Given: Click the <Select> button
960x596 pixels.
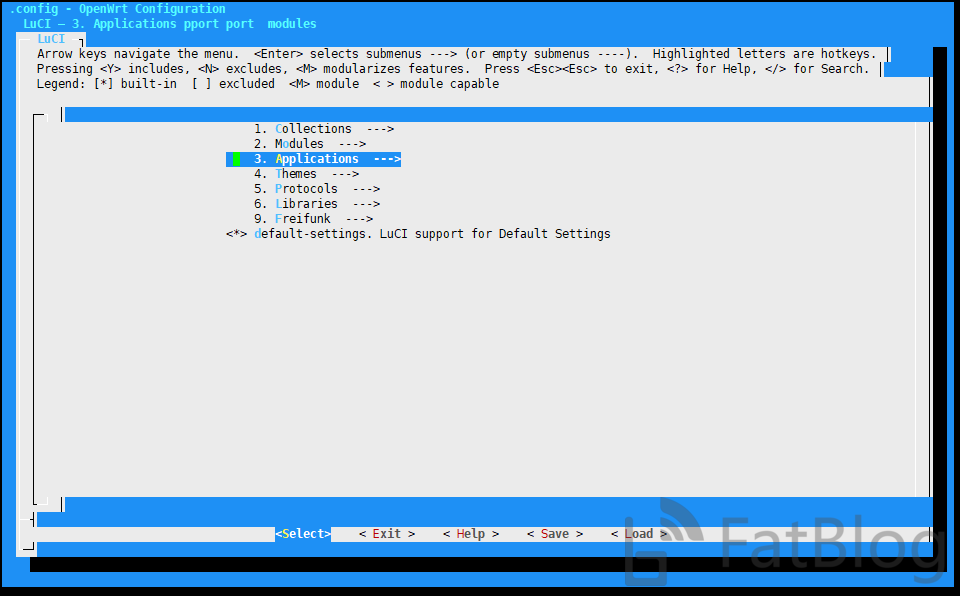Looking at the screenshot, I should 303,534.
